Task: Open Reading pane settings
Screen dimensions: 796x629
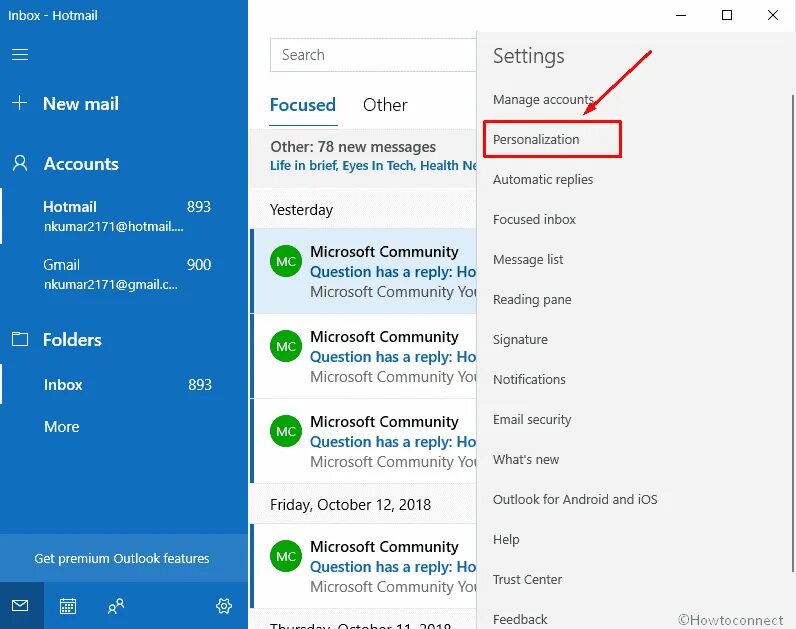Action: coord(532,300)
